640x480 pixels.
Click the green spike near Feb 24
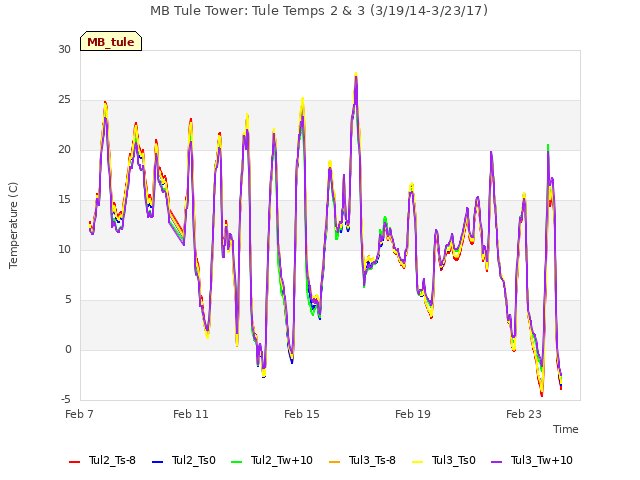[548, 146]
